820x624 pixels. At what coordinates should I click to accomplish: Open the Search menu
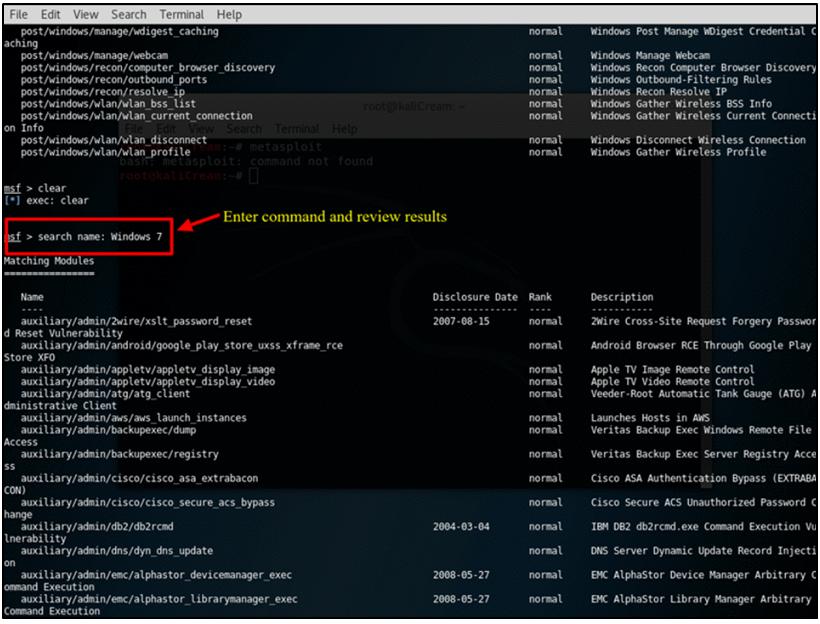coord(128,15)
